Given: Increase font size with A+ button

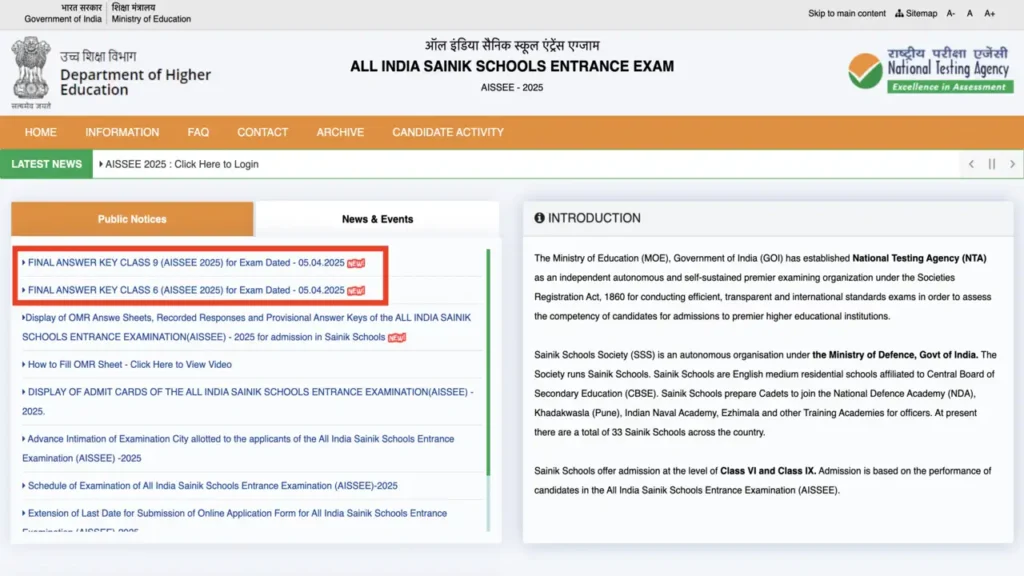Looking at the screenshot, I should 990,13.
